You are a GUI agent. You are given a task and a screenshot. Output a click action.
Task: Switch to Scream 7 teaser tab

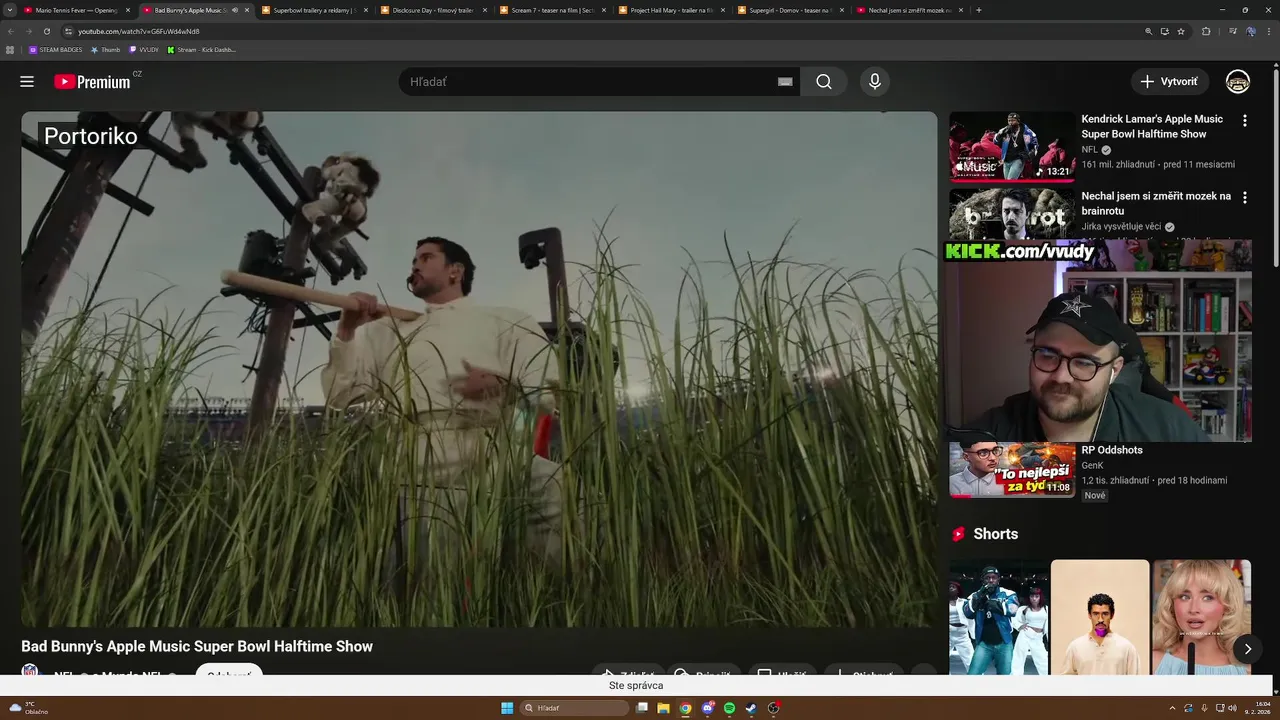click(552, 10)
